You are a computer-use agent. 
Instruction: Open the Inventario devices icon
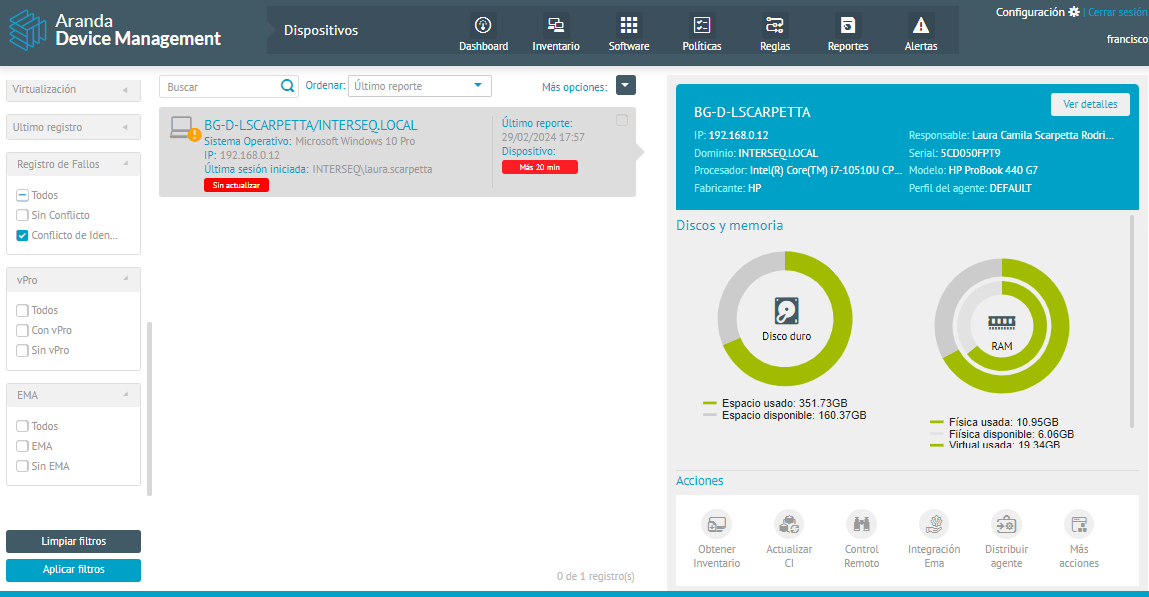555,25
